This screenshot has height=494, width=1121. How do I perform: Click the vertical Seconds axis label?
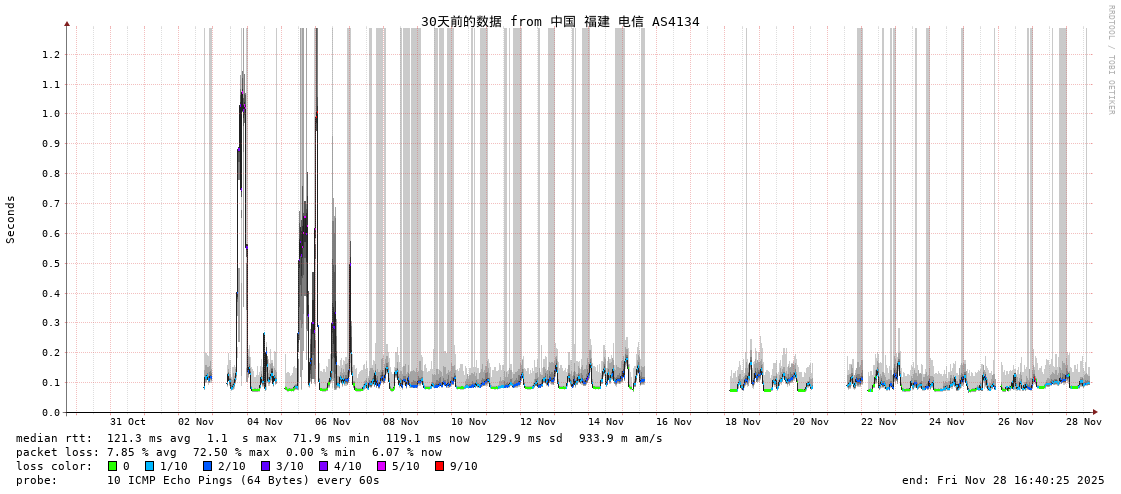11,219
